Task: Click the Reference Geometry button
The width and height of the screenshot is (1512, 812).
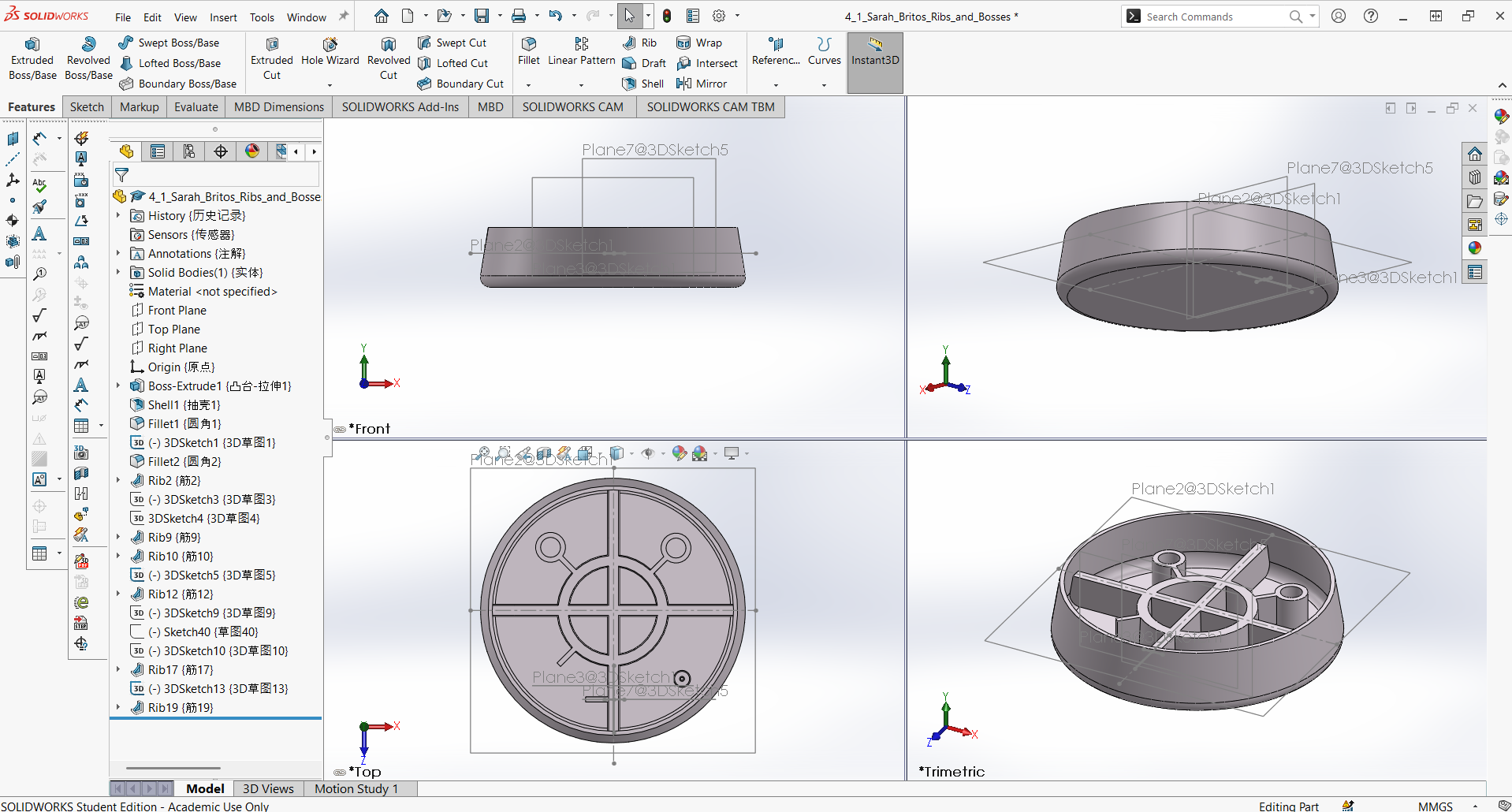Action: [776, 52]
